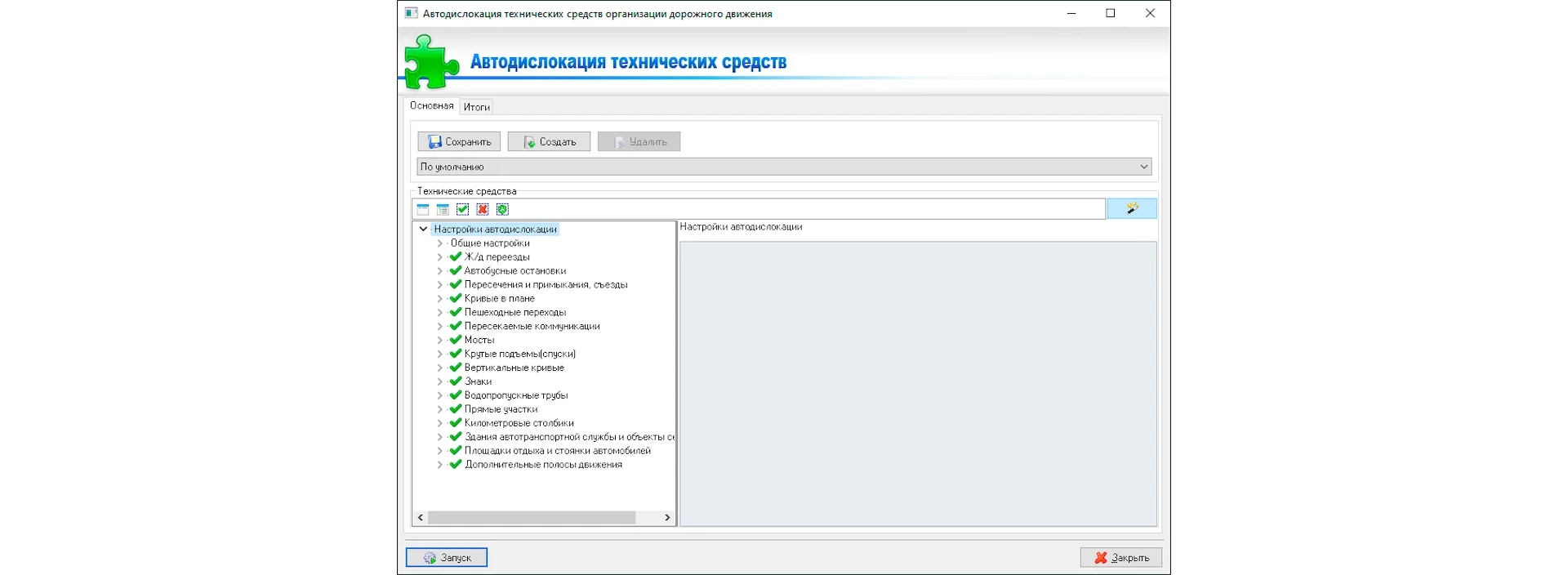Switch to the Итоги tab
Screen dimensions: 1568x575
pos(477,107)
